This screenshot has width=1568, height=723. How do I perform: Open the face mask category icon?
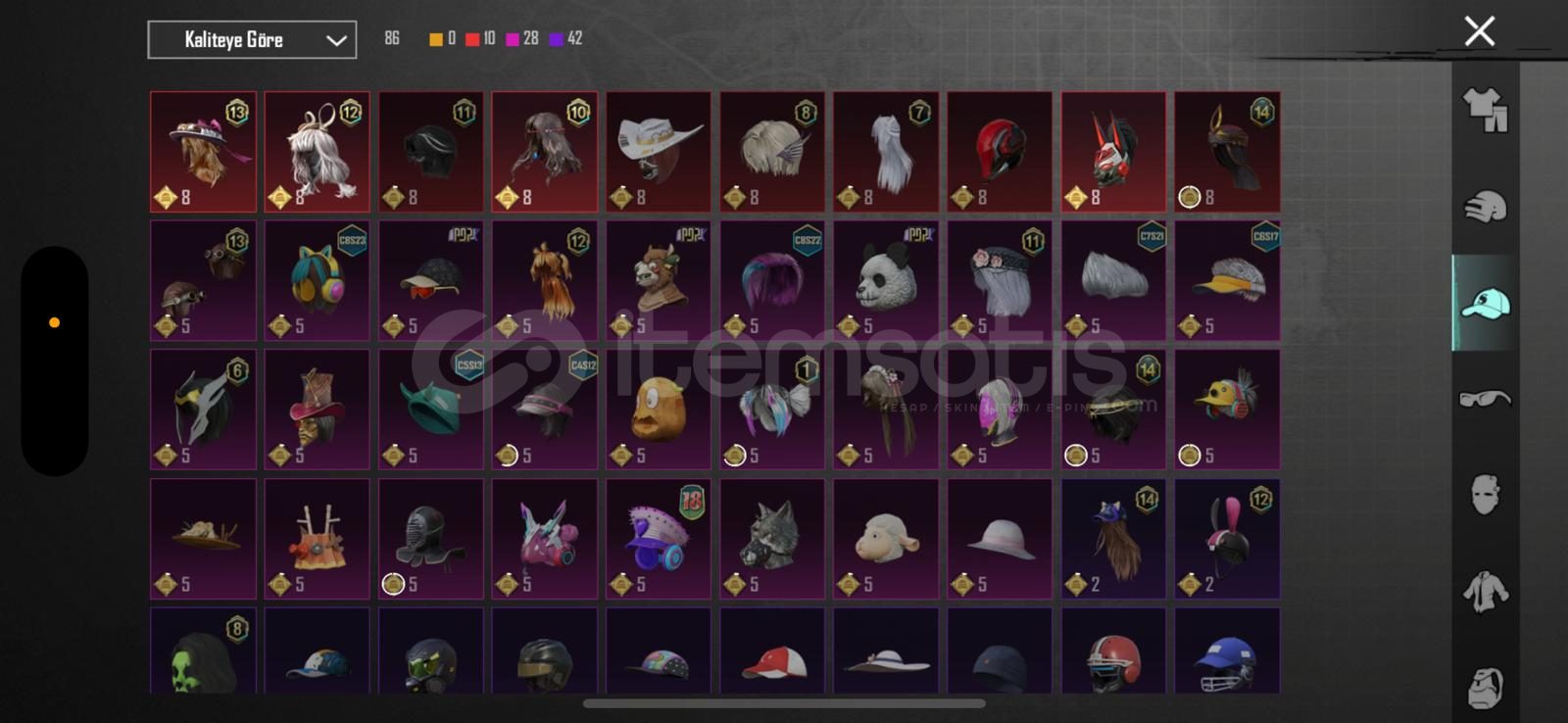coord(1486,495)
